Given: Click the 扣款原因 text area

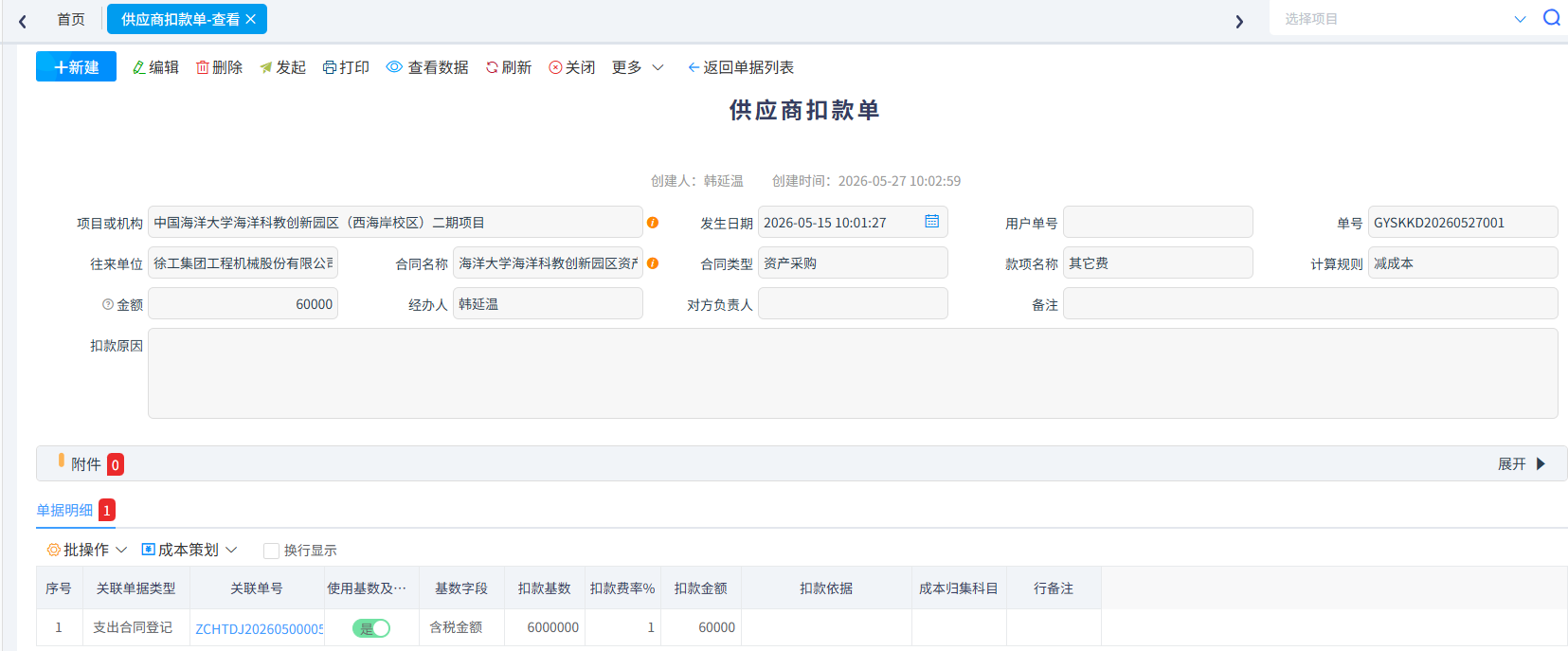Looking at the screenshot, I should [x=853, y=373].
